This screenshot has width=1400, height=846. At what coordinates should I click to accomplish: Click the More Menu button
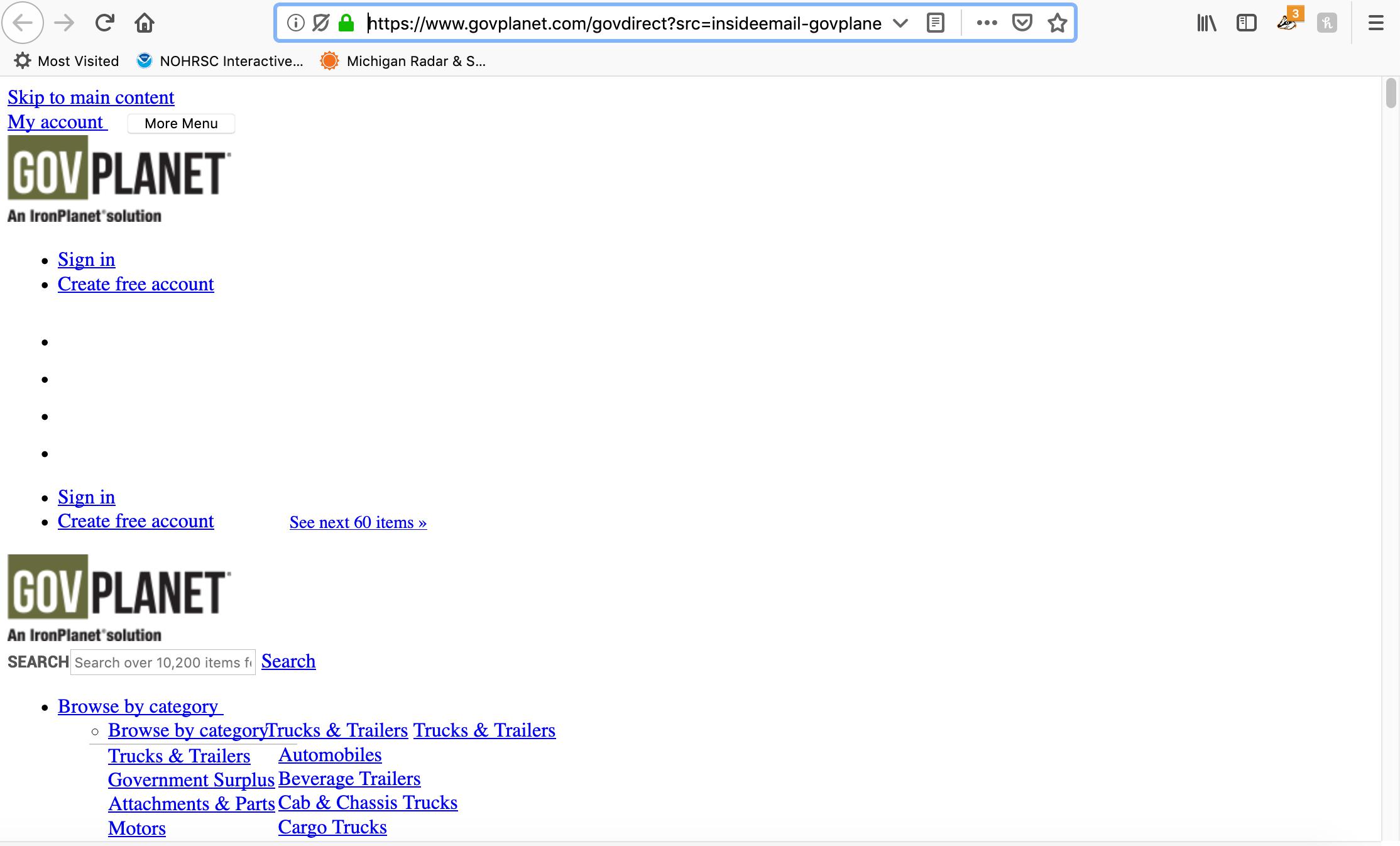click(x=181, y=123)
